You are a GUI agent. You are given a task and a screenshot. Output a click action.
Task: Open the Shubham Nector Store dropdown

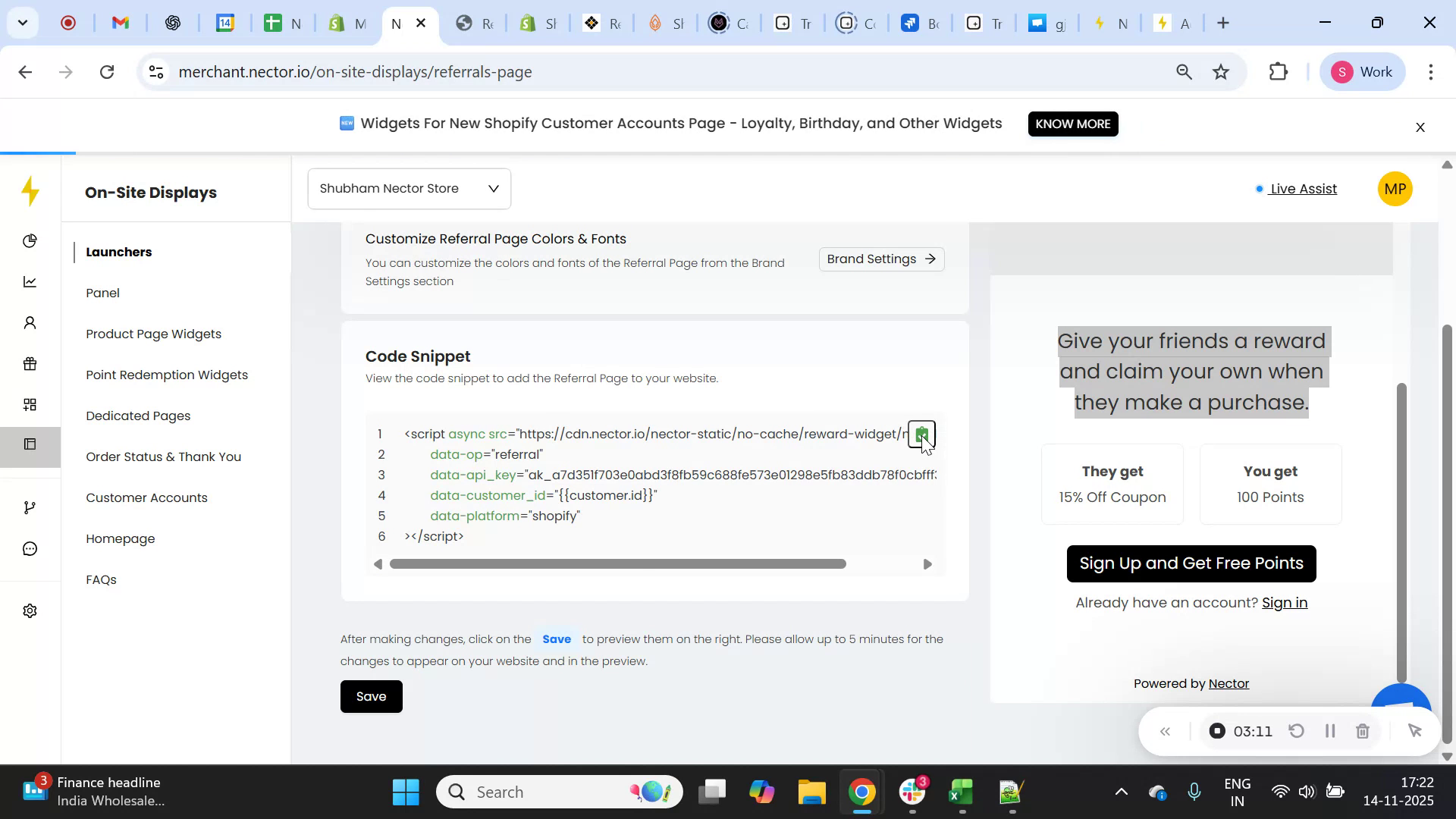tap(409, 188)
